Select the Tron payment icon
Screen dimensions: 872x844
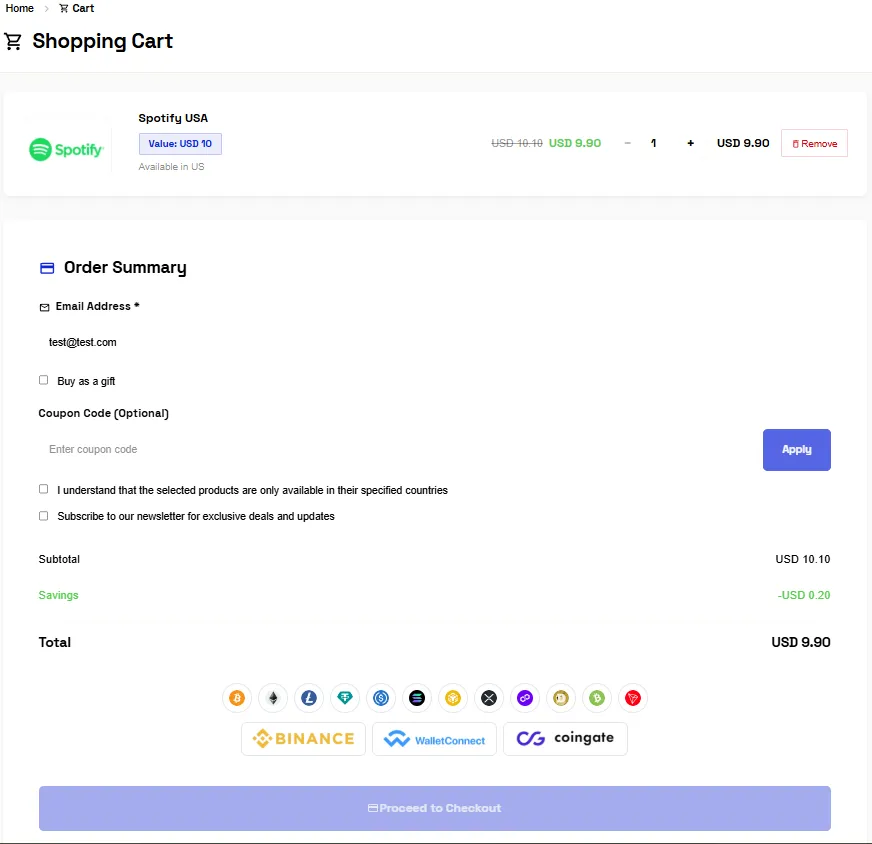pos(633,698)
